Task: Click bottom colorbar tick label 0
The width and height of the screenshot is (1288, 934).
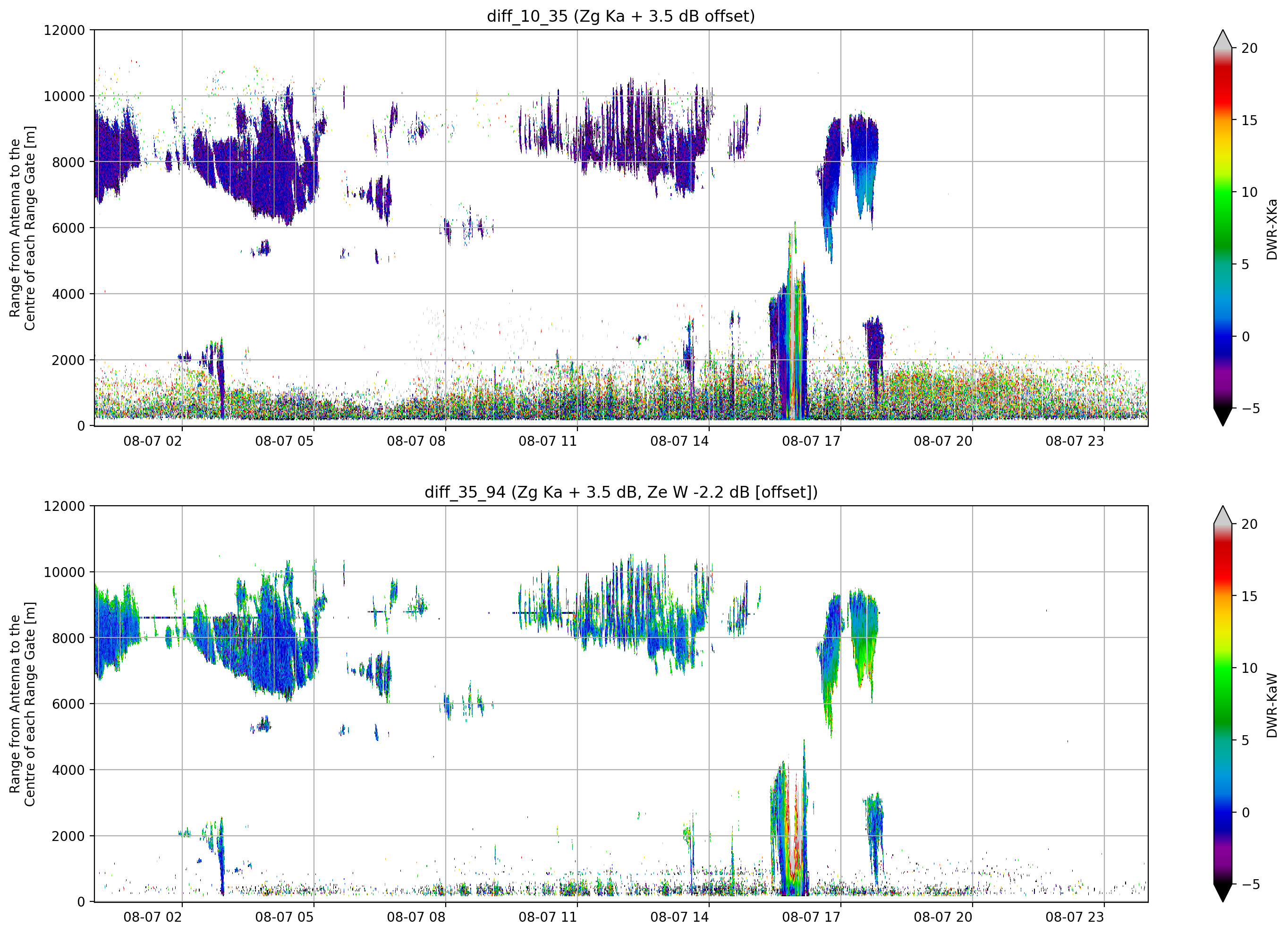Action: pyautogui.click(x=1246, y=813)
